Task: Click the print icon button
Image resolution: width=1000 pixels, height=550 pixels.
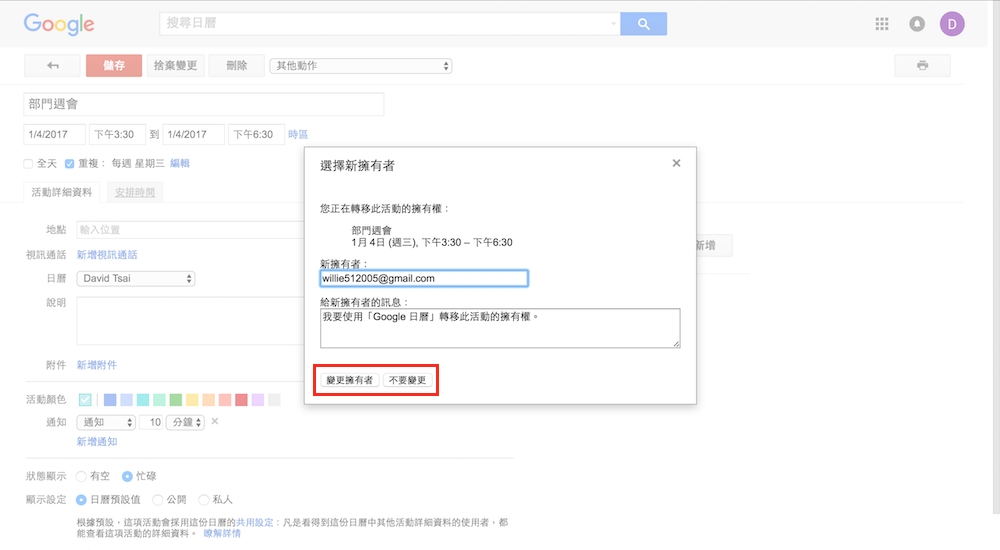Action: 922,66
